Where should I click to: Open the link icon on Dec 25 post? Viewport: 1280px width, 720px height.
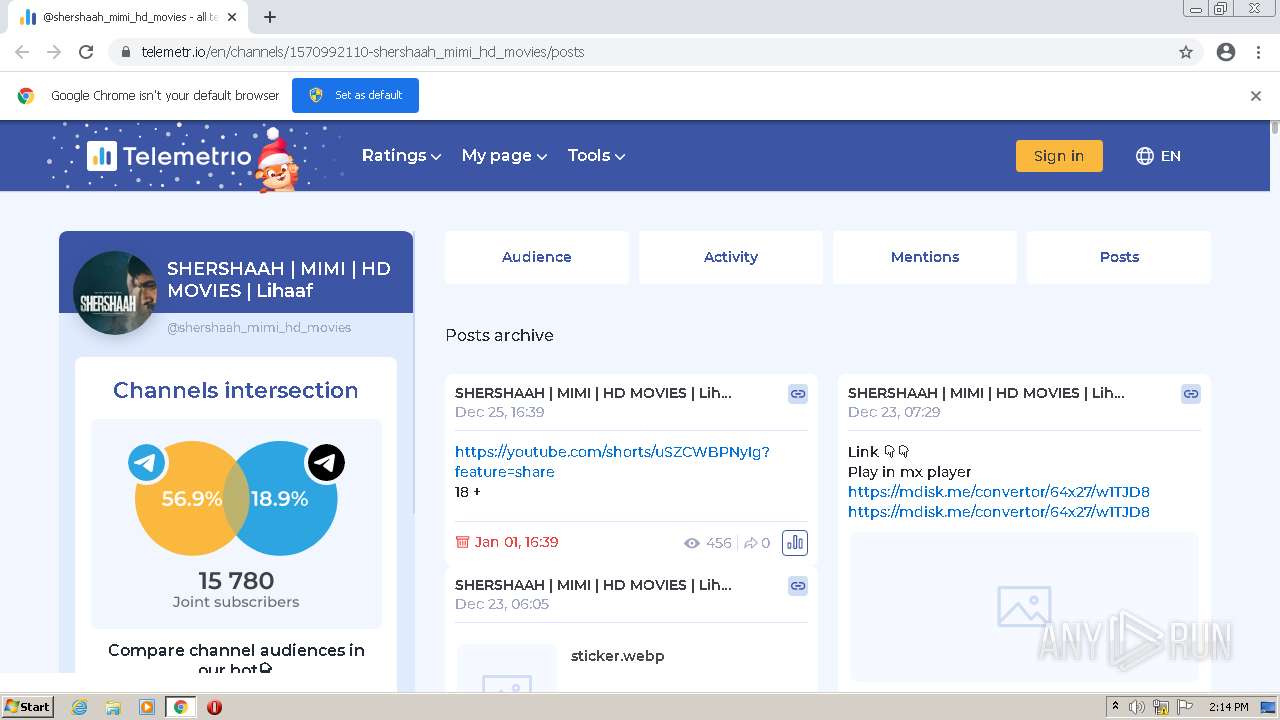798,394
